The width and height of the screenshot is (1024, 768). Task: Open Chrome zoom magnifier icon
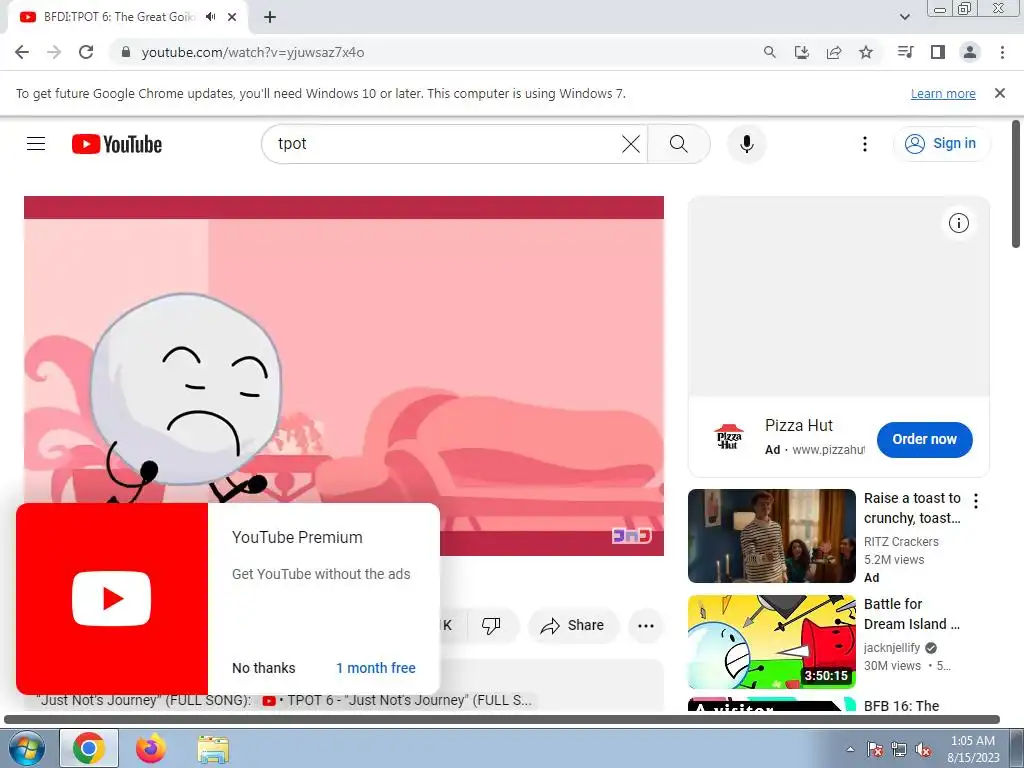click(x=769, y=52)
